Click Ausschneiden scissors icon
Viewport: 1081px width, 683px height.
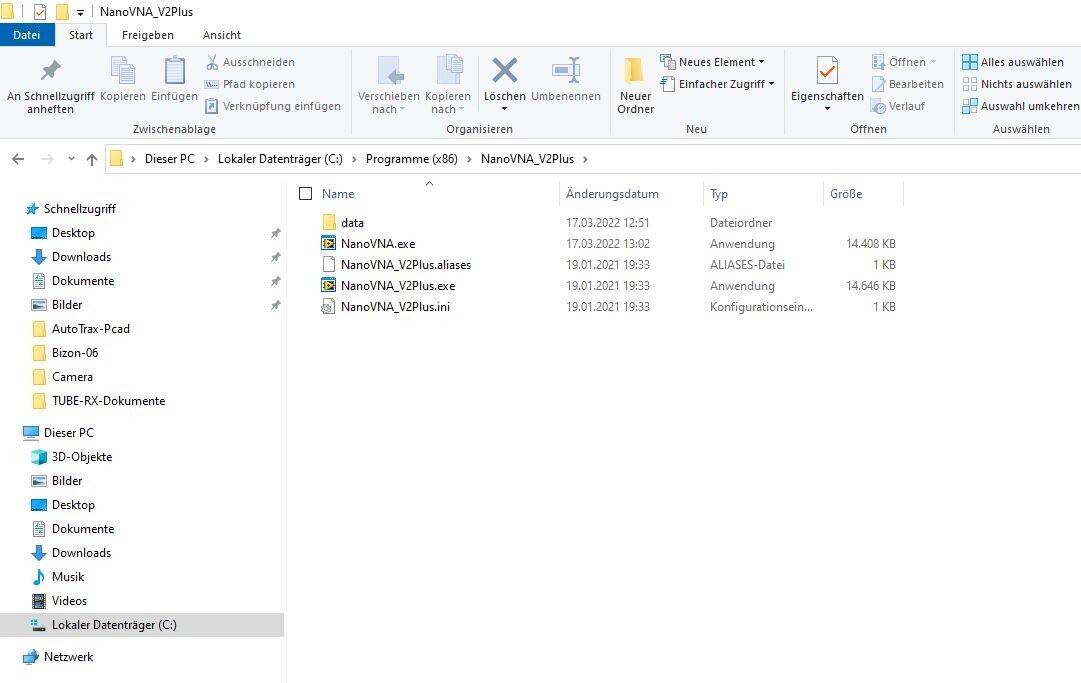pyautogui.click(x=212, y=62)
